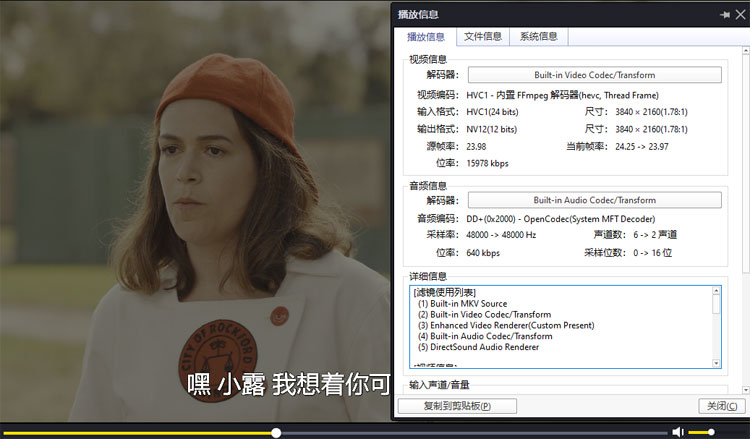Switch to the 播放信息 tab

coord(428,37)
